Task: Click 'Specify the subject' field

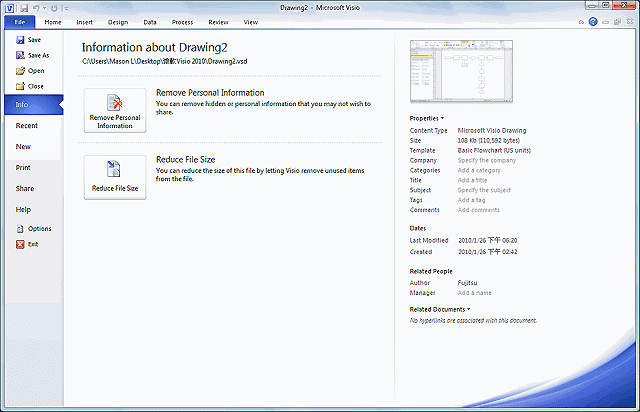Action: pyautogui.click(x=484, y=190)
